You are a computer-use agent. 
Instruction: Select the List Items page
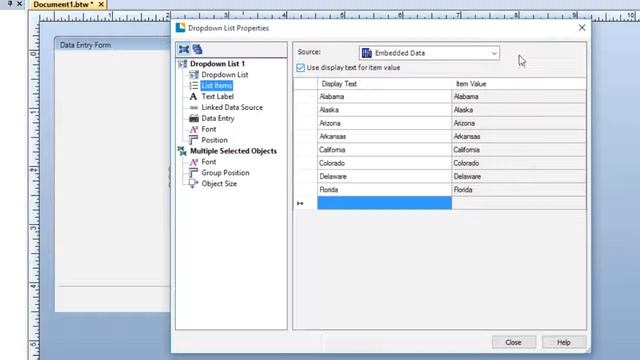[x=217, y=85]
